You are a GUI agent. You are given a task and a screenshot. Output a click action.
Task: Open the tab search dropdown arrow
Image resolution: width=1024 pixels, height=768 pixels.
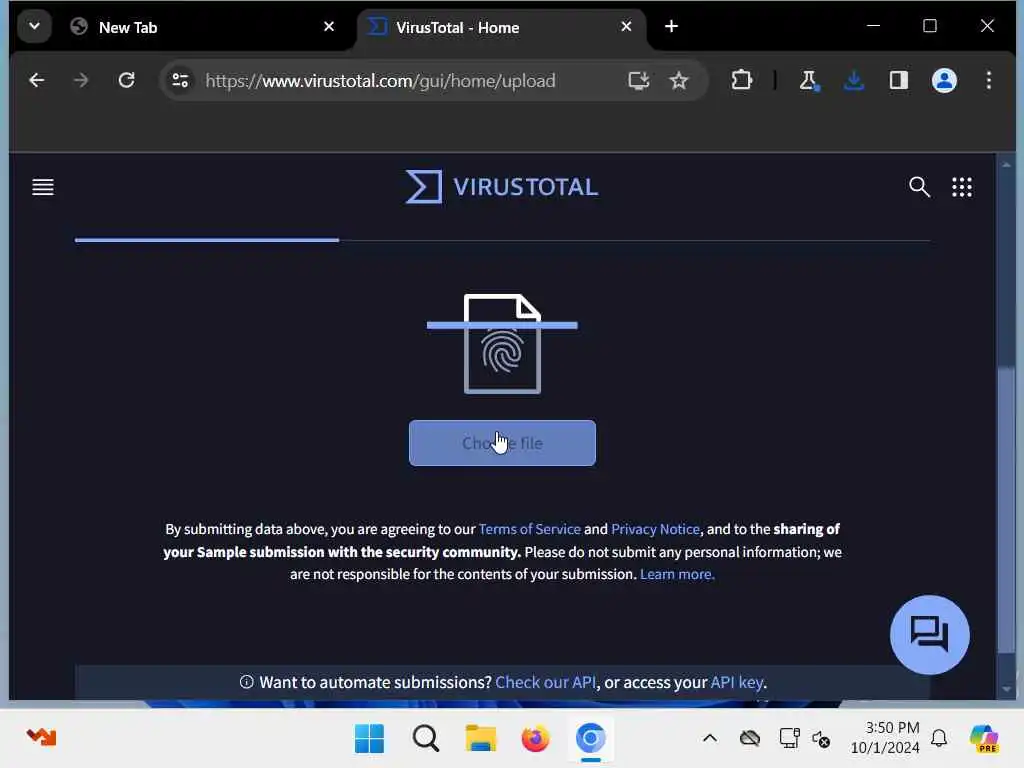pyautogui.click(x=34, y=27)
